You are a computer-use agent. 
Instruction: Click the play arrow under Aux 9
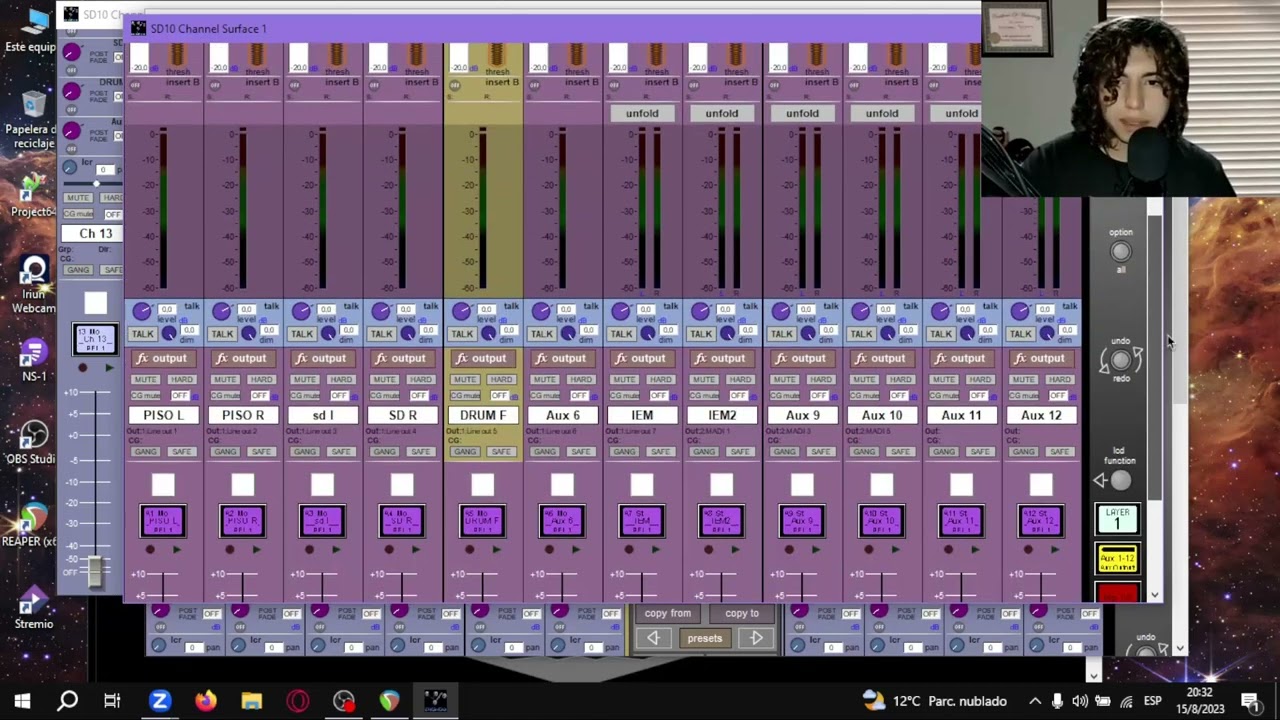(x=815, y=550)
